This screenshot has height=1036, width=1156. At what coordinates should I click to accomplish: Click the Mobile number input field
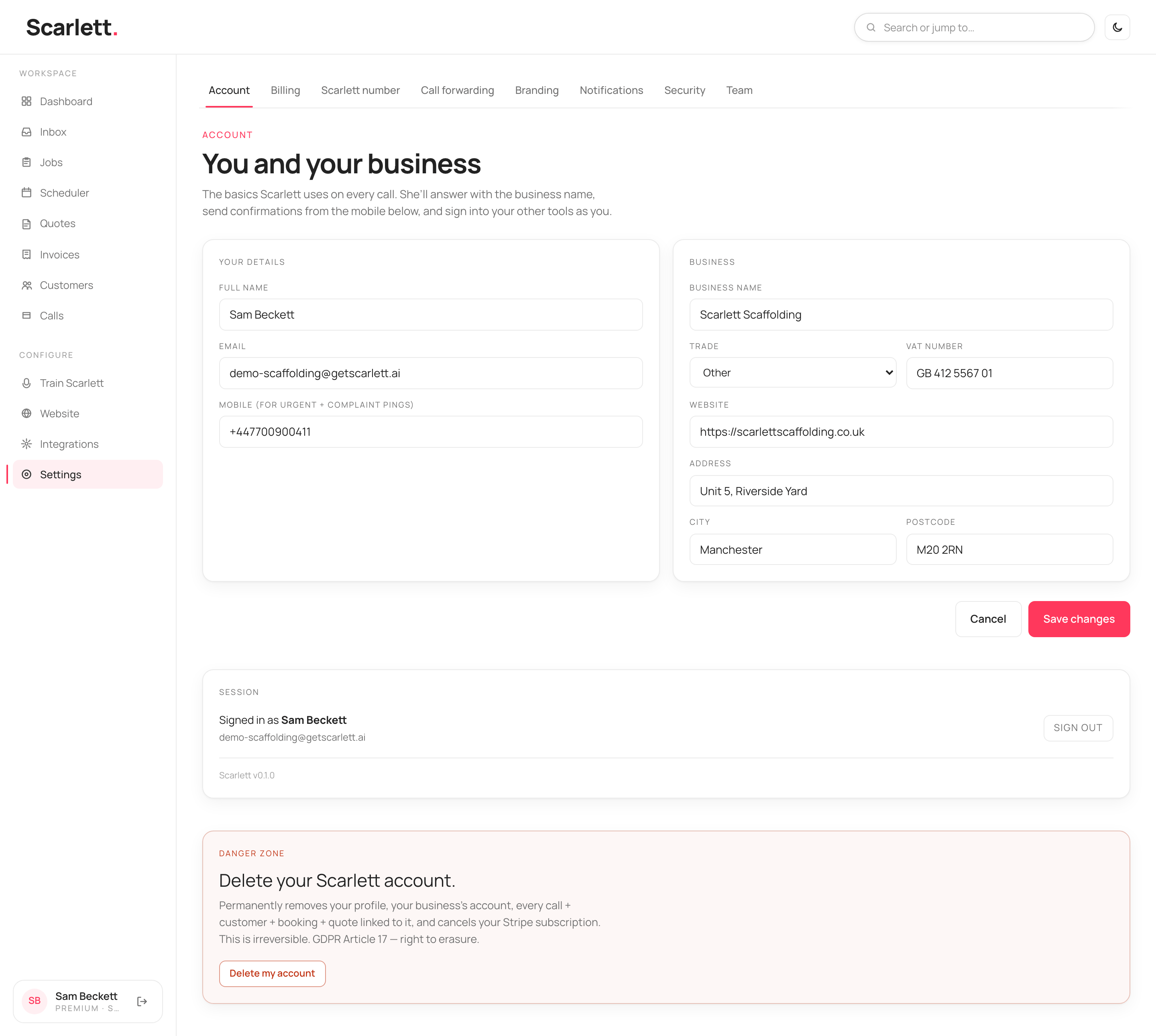pyautogui.click(x=431, y=432)
